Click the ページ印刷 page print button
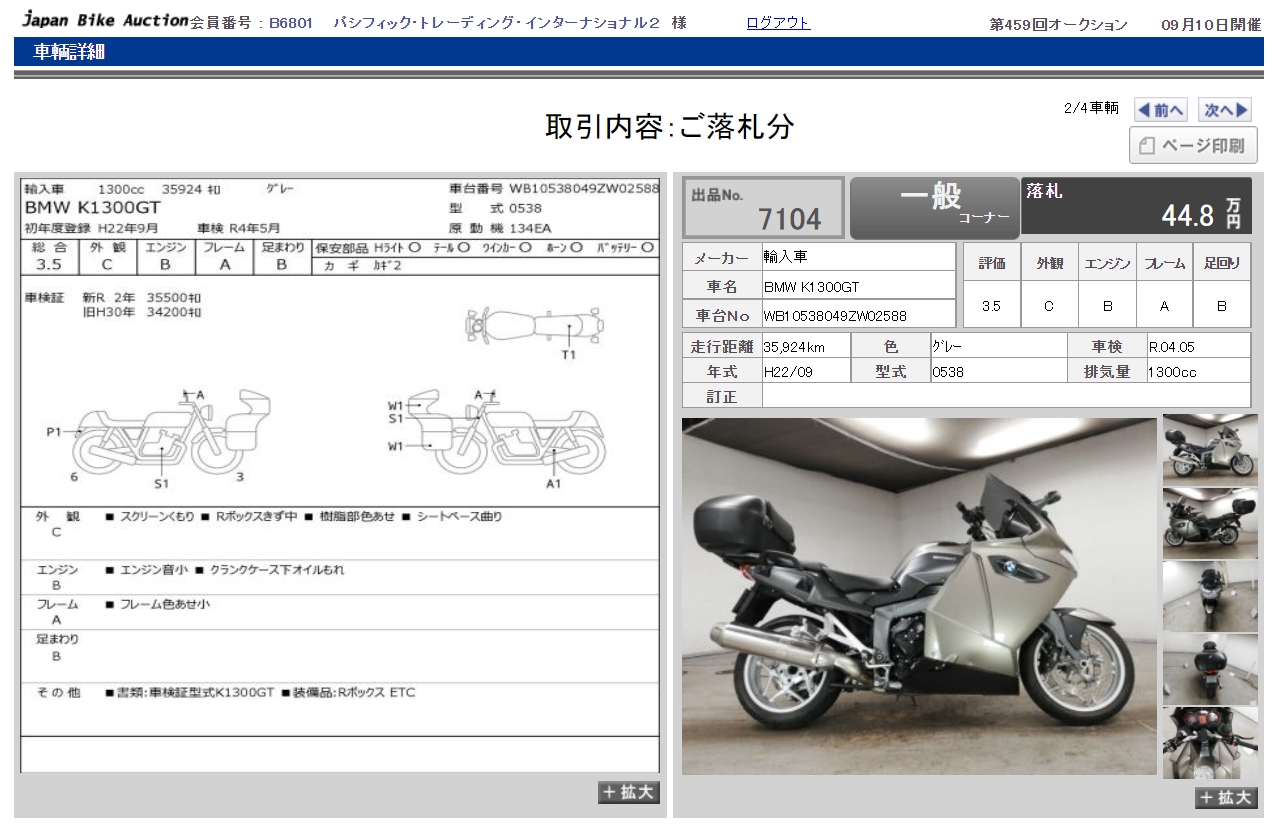The image size is (1270, 824). [1193, 146]
